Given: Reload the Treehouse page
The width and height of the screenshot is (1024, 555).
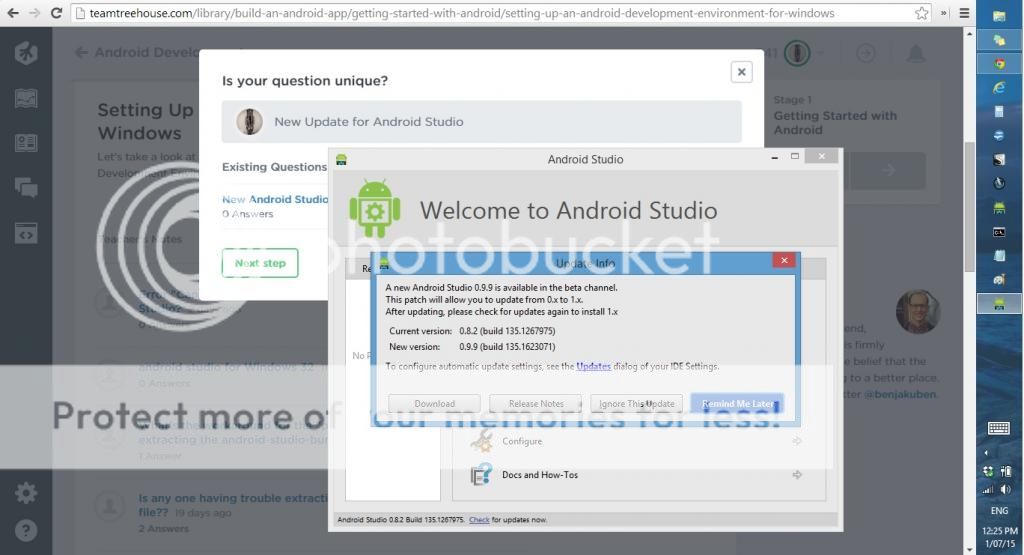Looking at the screenshot, I should 56,13.
